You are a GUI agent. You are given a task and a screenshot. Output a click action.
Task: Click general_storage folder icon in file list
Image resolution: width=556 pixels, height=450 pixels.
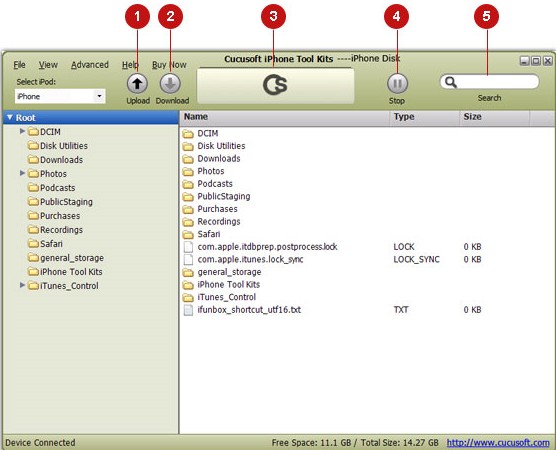188,272
